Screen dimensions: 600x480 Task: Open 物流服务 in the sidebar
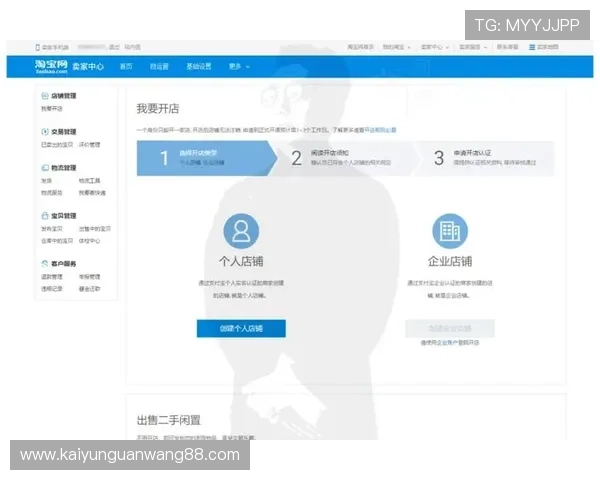pos(52,193)
